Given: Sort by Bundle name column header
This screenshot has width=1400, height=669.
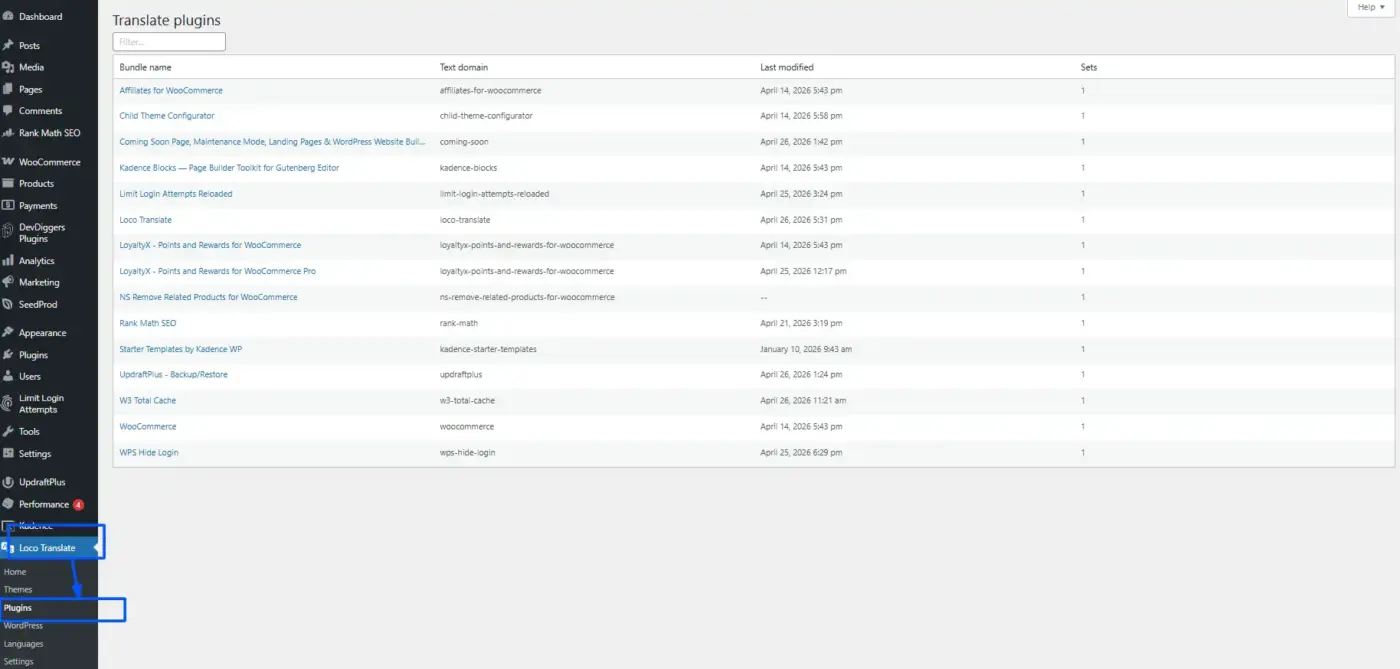Looking at the screenshot, I should pos(146,68).
